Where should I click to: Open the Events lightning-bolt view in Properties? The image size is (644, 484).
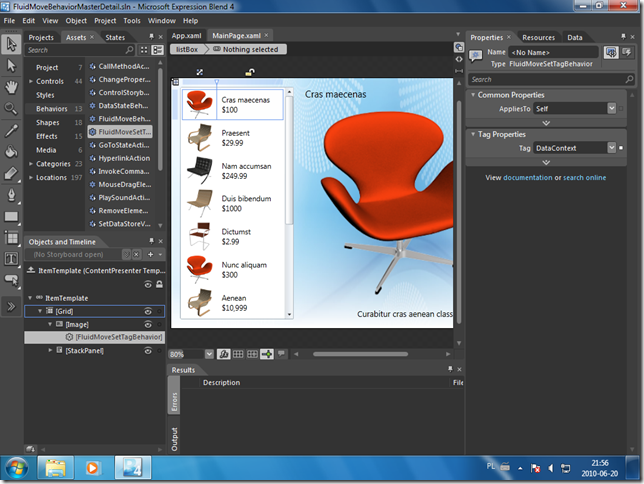[628, 52]
